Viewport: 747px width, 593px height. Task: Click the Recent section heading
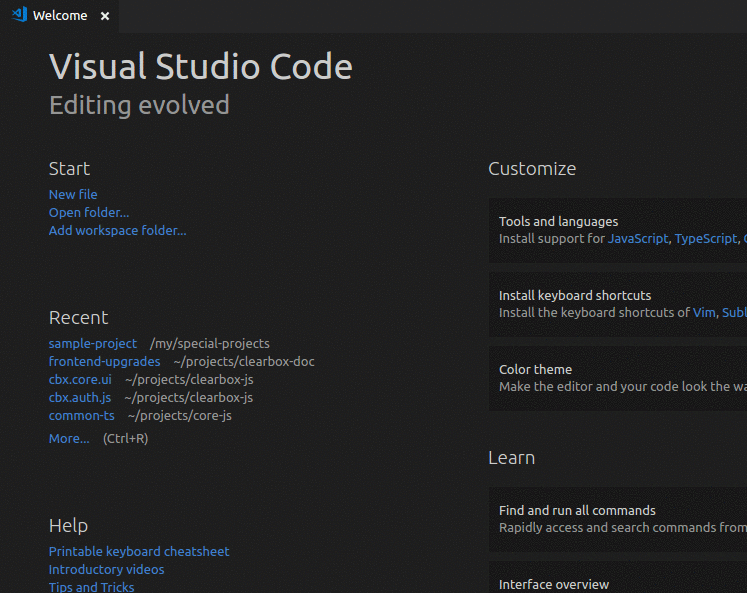tap(79, 318)
